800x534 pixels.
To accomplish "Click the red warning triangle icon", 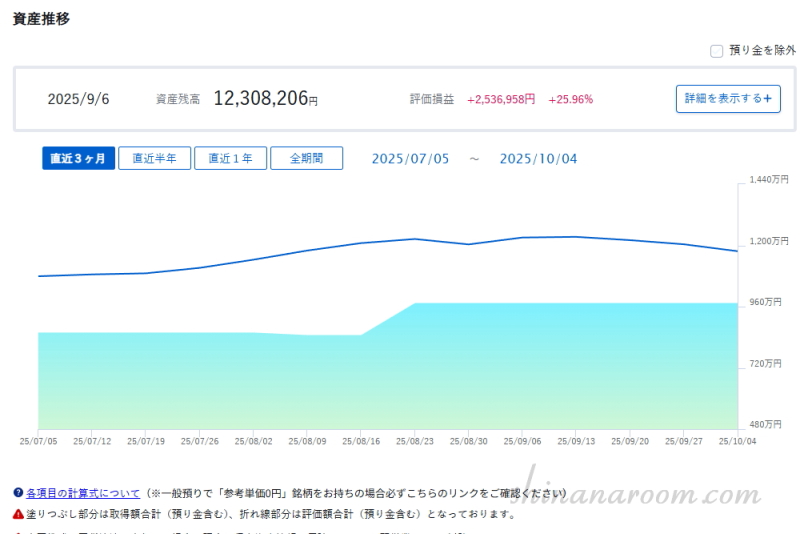I will tap(18, 514).
